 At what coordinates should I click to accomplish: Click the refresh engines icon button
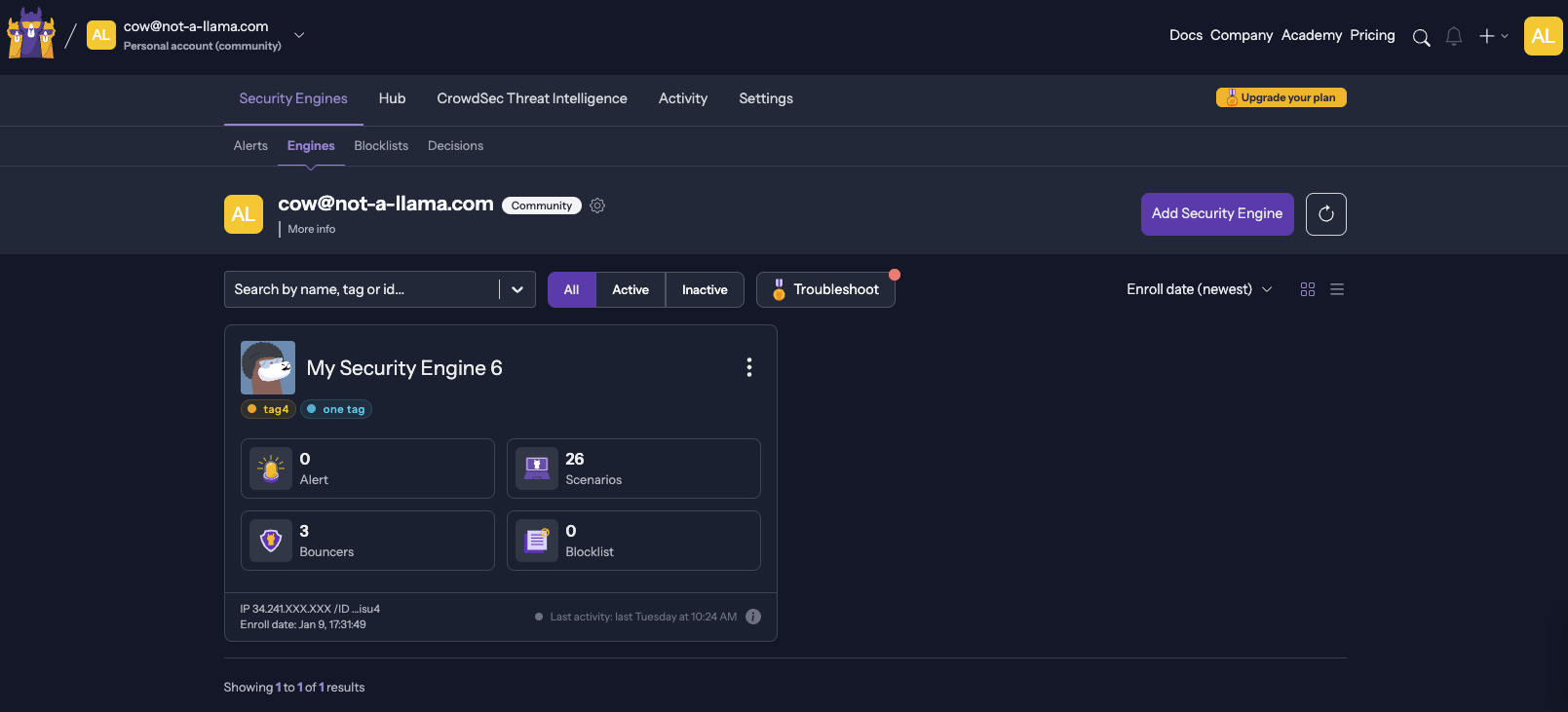(1325, 214)
